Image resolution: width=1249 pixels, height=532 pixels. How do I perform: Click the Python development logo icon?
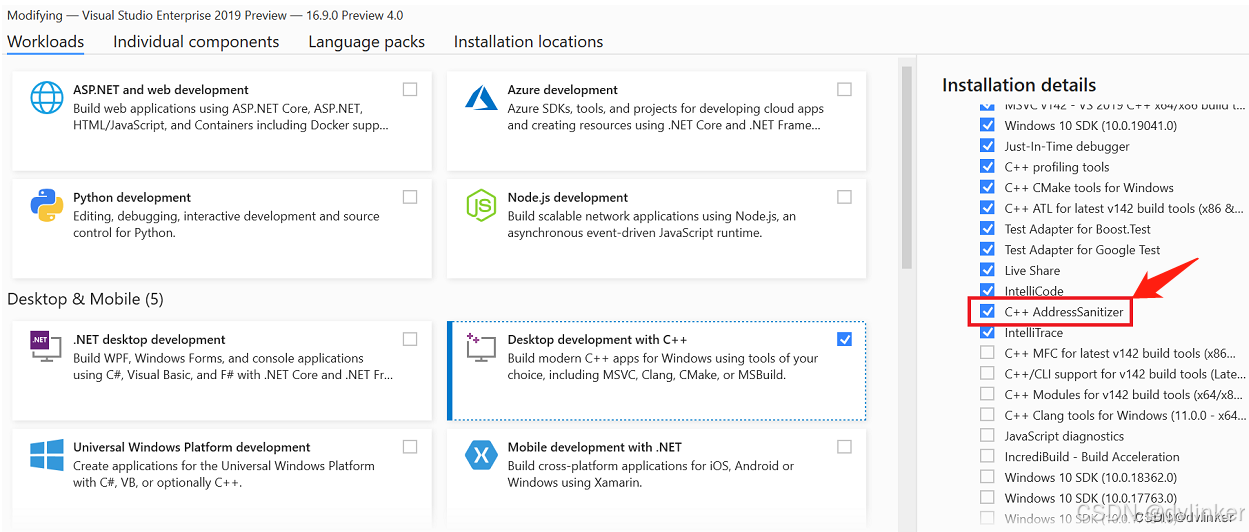47,206
